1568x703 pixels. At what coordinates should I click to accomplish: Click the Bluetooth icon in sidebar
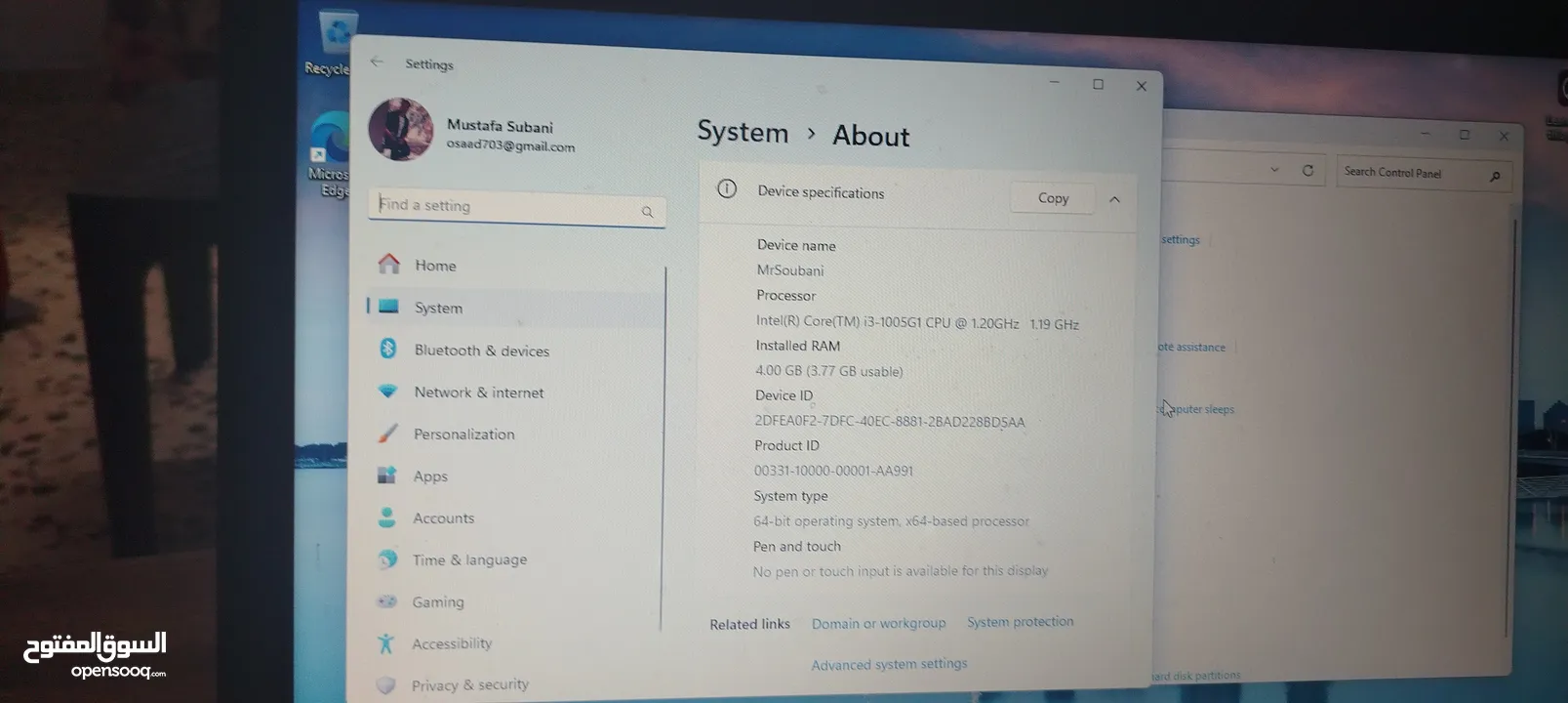pos(387,349)
